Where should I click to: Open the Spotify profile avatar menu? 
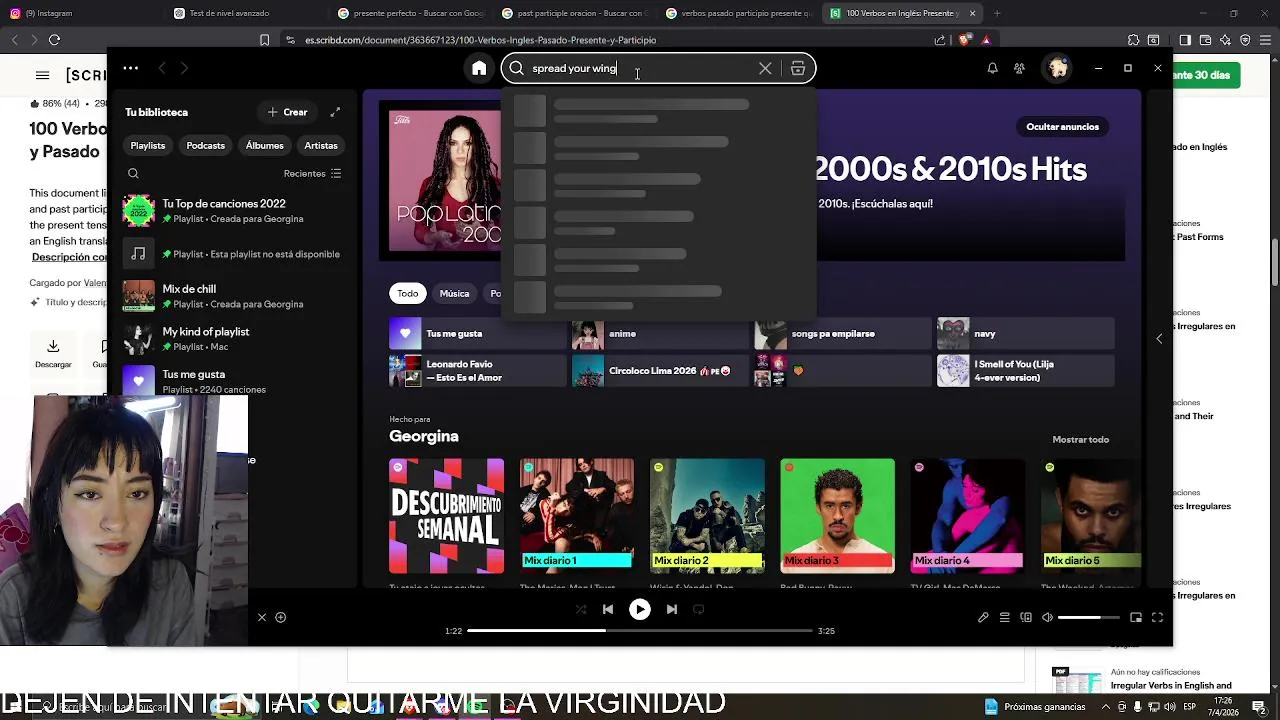(x=1057, y=68)
